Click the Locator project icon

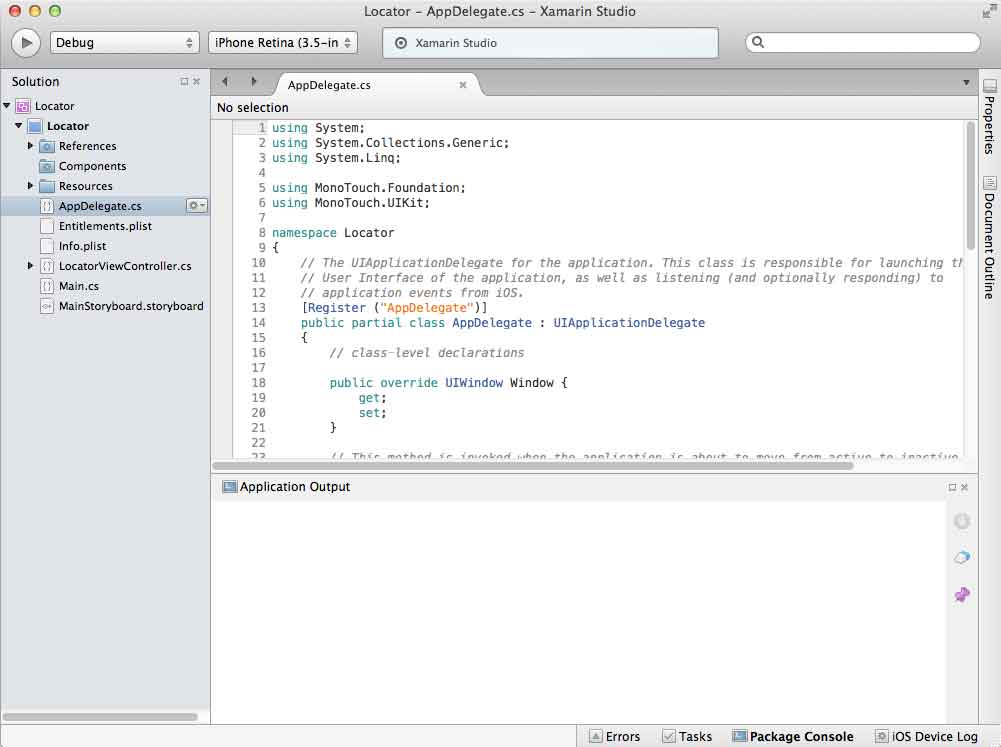(x=35, y=126)
